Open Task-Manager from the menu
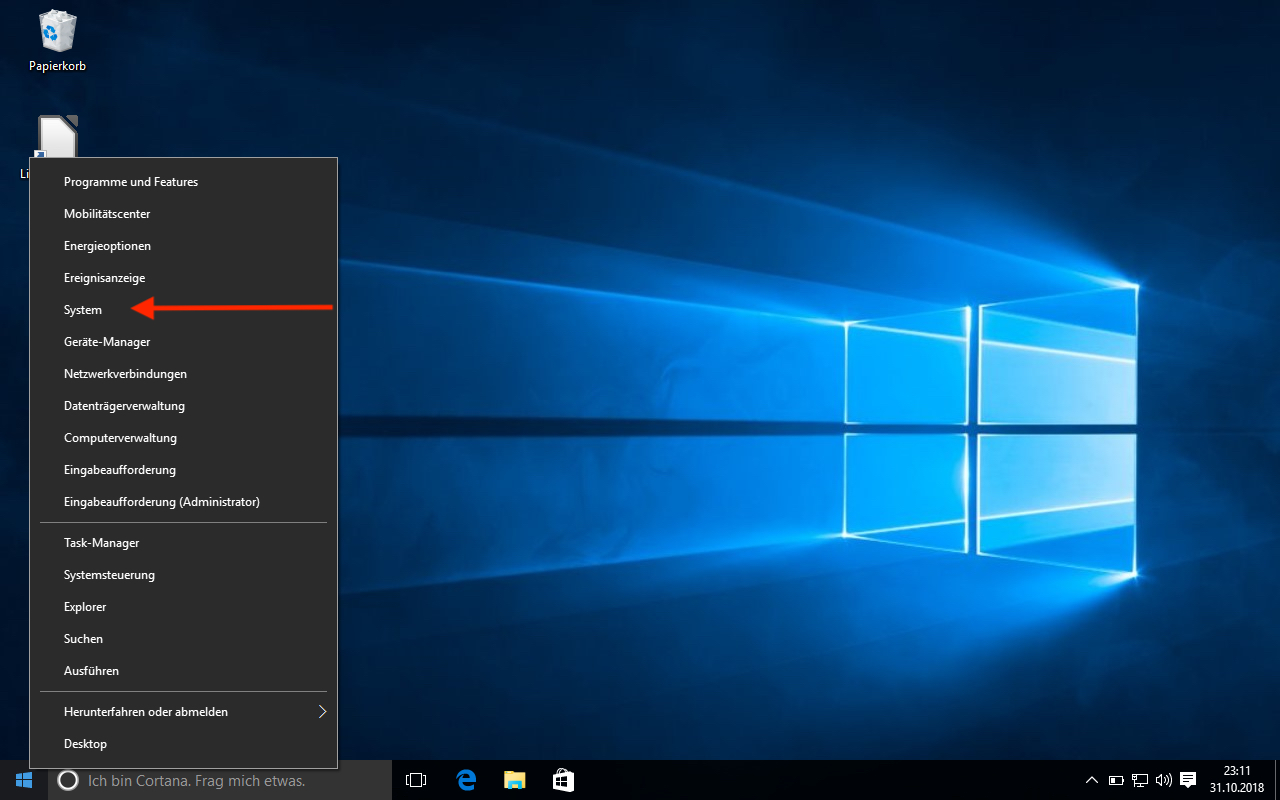1280x800 pixels. pos(183,543)
